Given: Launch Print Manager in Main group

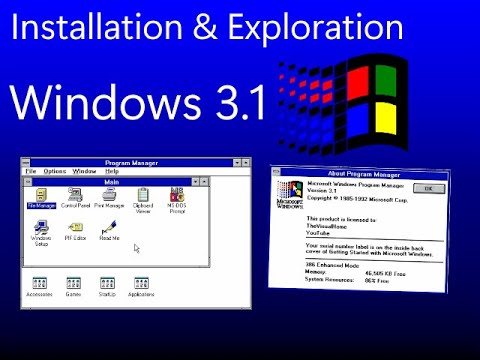Looking at the screenshot, I should [x=109, y=198].
